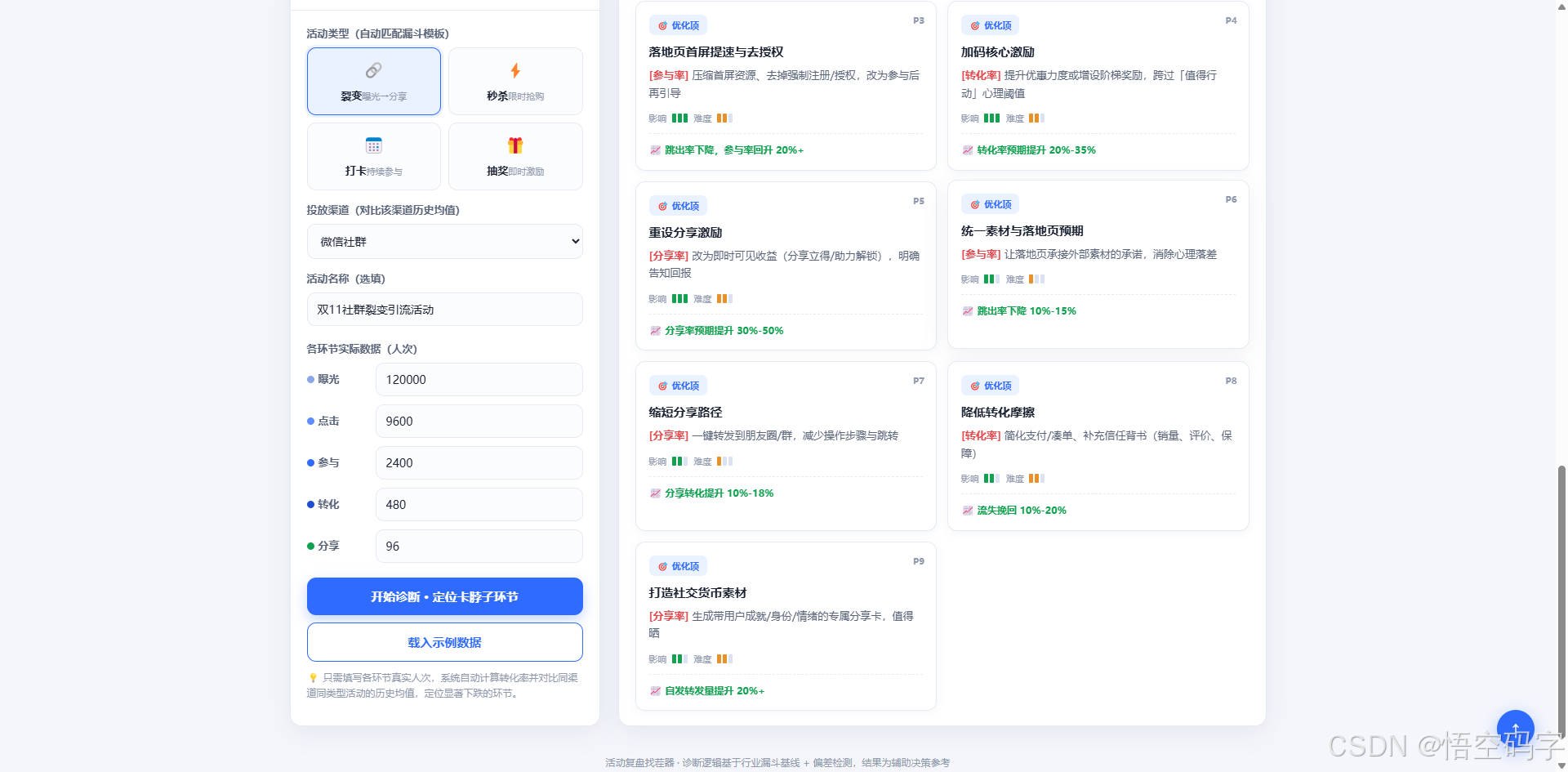Click the 落地页首屏提速与去授权 card title

point(716,52)
